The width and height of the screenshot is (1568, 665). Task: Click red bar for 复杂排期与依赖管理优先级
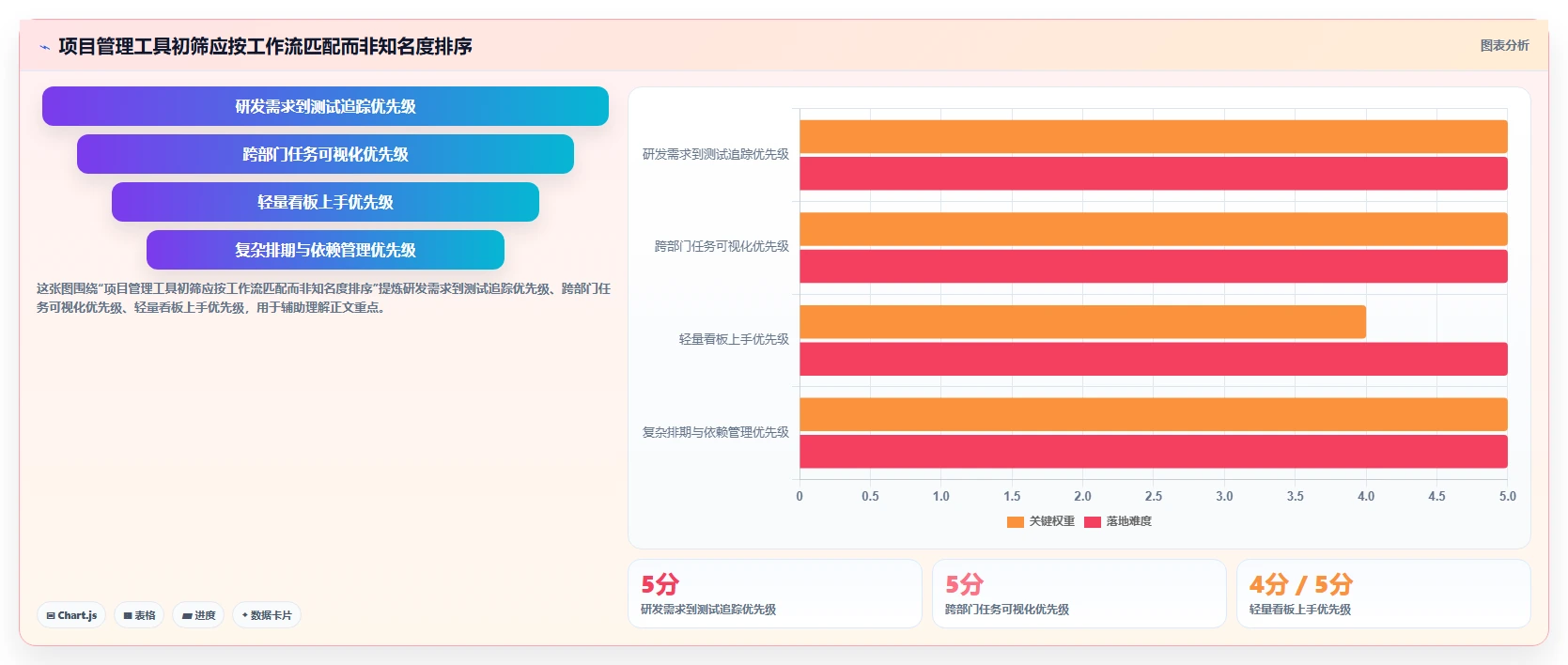coord(1154,452)
